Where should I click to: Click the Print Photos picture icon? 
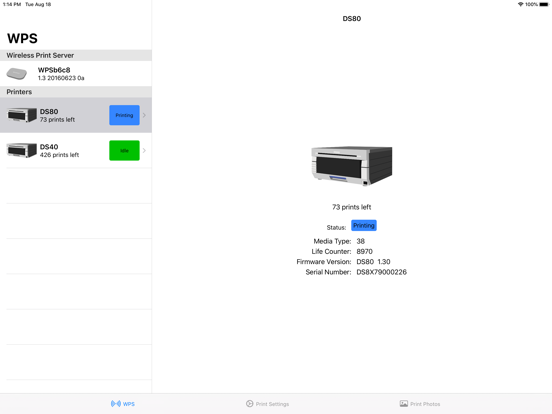coord(404,403)
